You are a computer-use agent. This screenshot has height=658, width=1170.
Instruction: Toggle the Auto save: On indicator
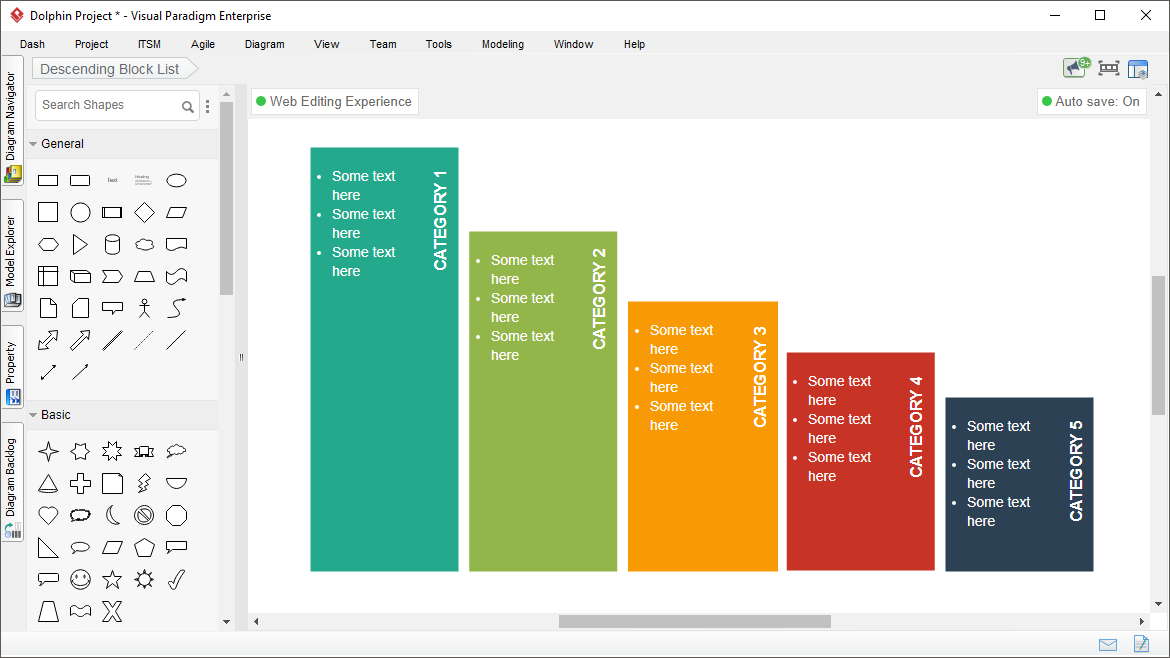coord(1091,101)
